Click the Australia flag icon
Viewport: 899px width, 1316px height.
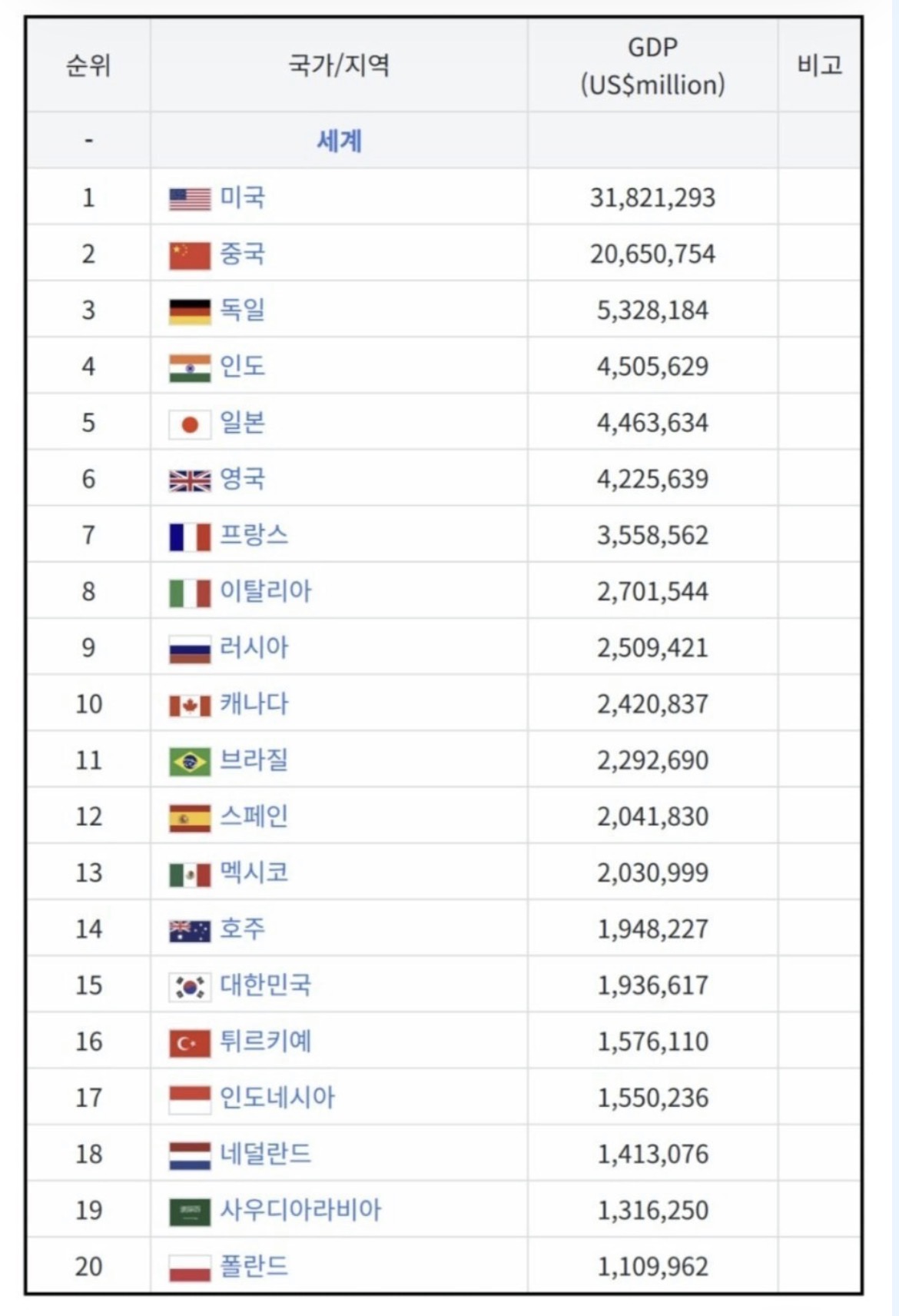pos(190,931)
